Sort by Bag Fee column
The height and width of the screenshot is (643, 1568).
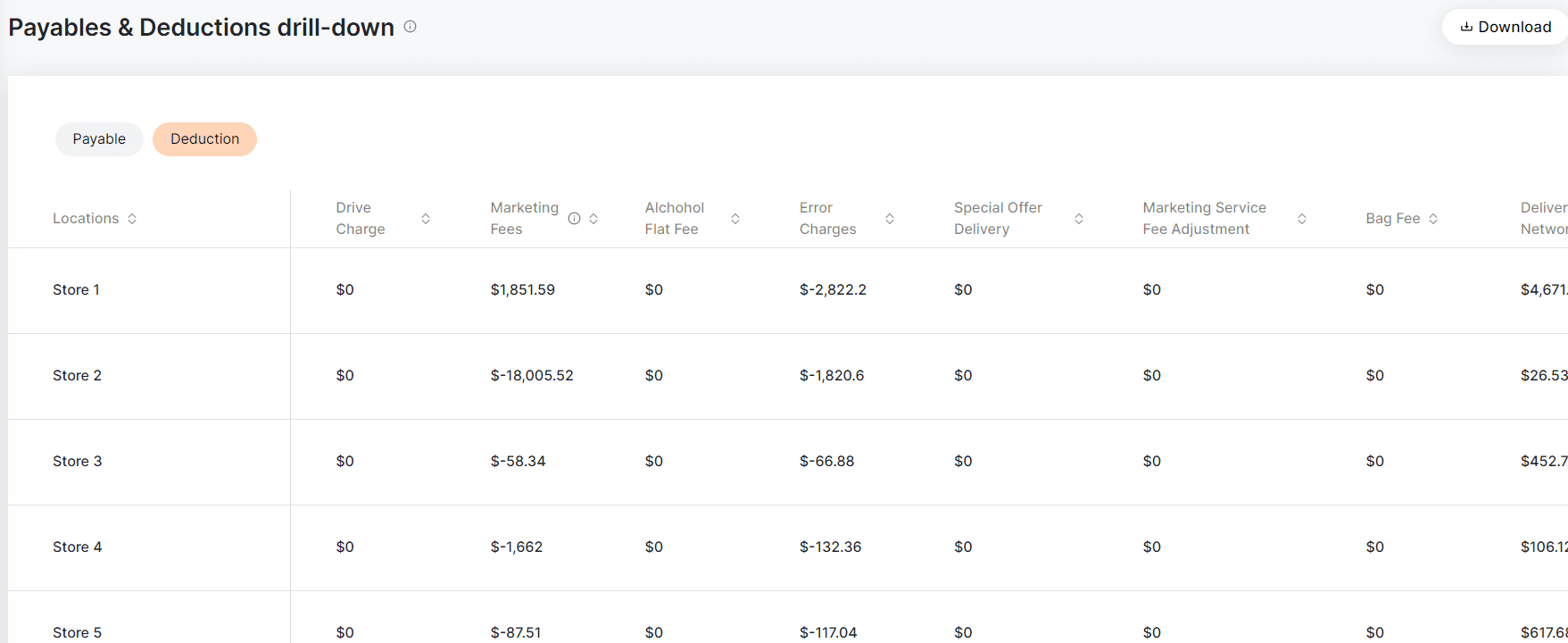(x=1433, y=219)
